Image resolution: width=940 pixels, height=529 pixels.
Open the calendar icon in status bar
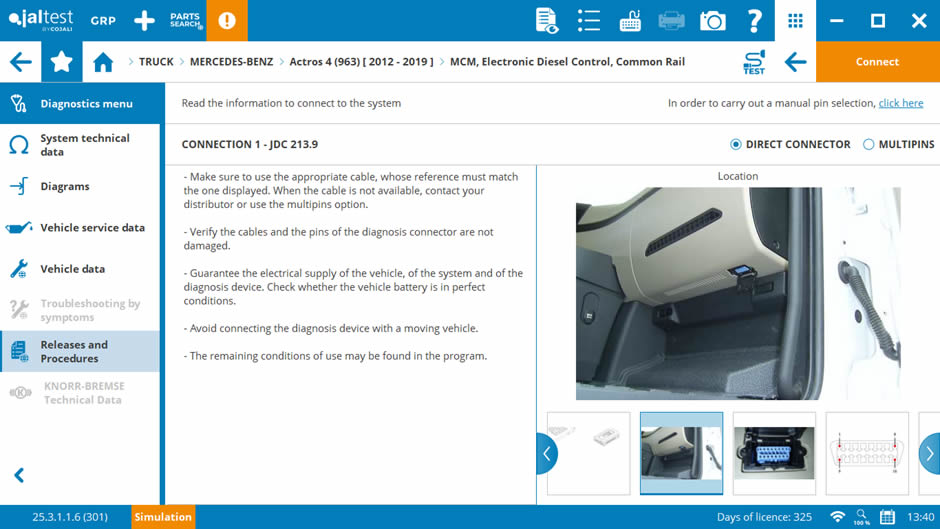[887, 517]
